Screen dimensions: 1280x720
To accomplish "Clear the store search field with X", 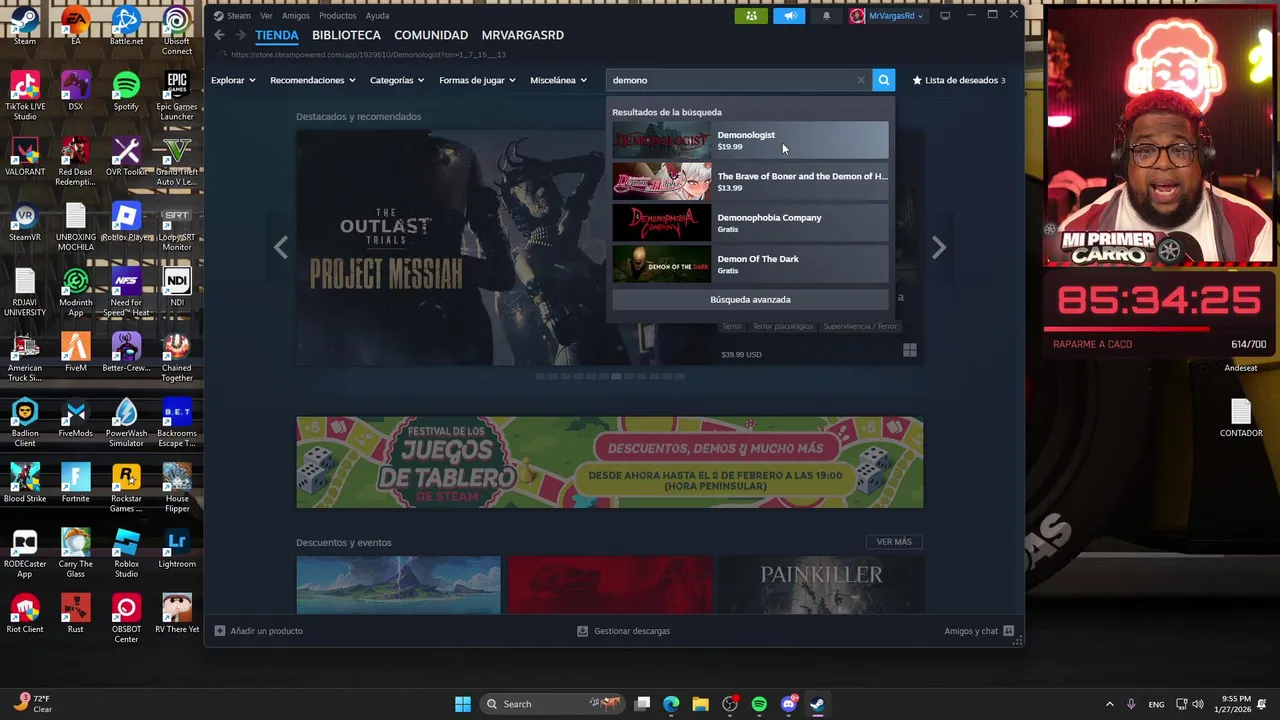I will tap(861, 80).
